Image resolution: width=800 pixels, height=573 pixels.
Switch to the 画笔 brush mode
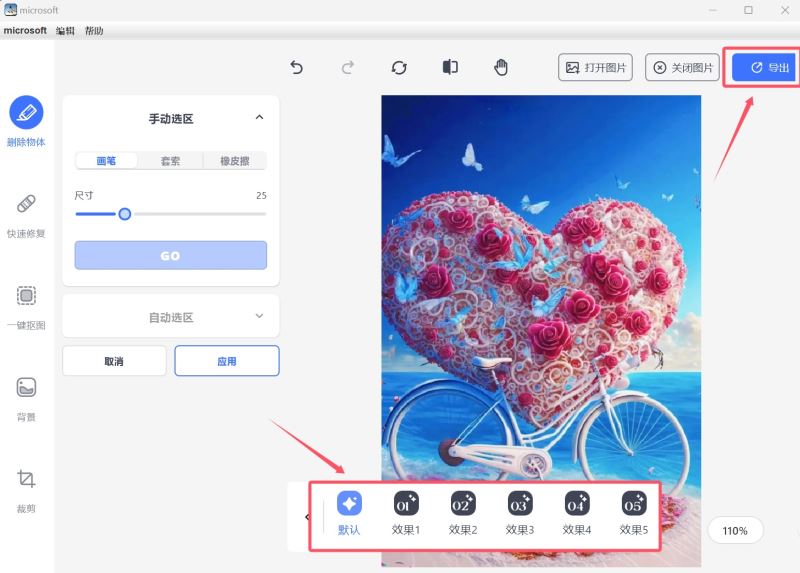[106, 161]
